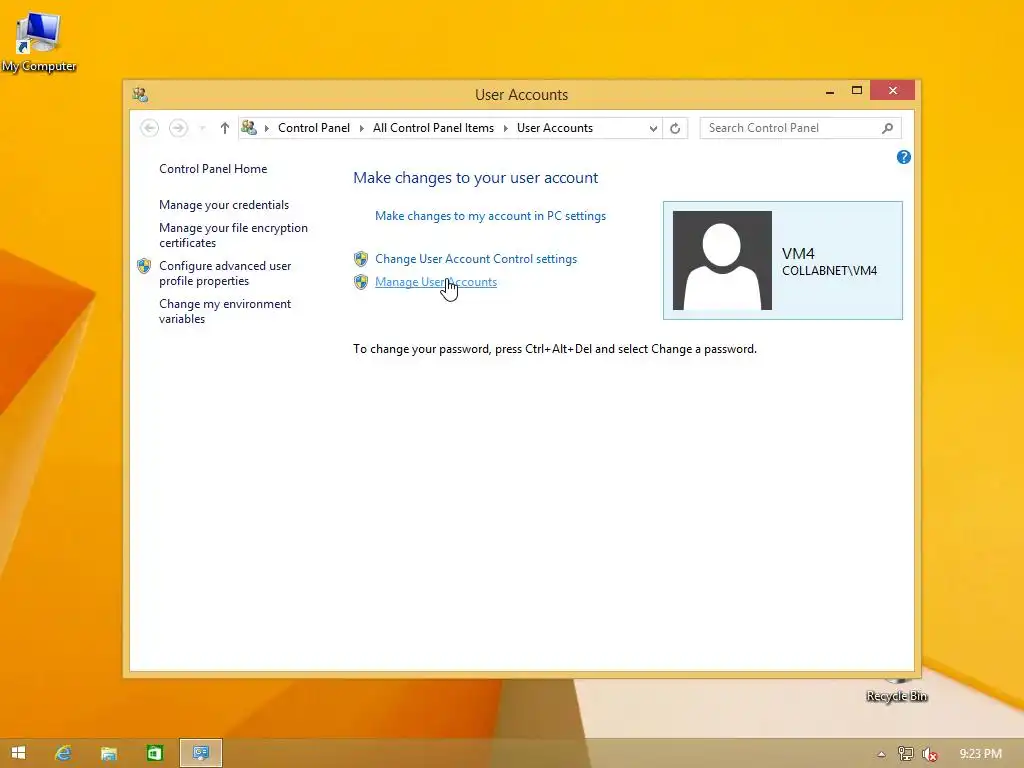
Task: Close the User Accounts window
Action: (x=893, y=91)
